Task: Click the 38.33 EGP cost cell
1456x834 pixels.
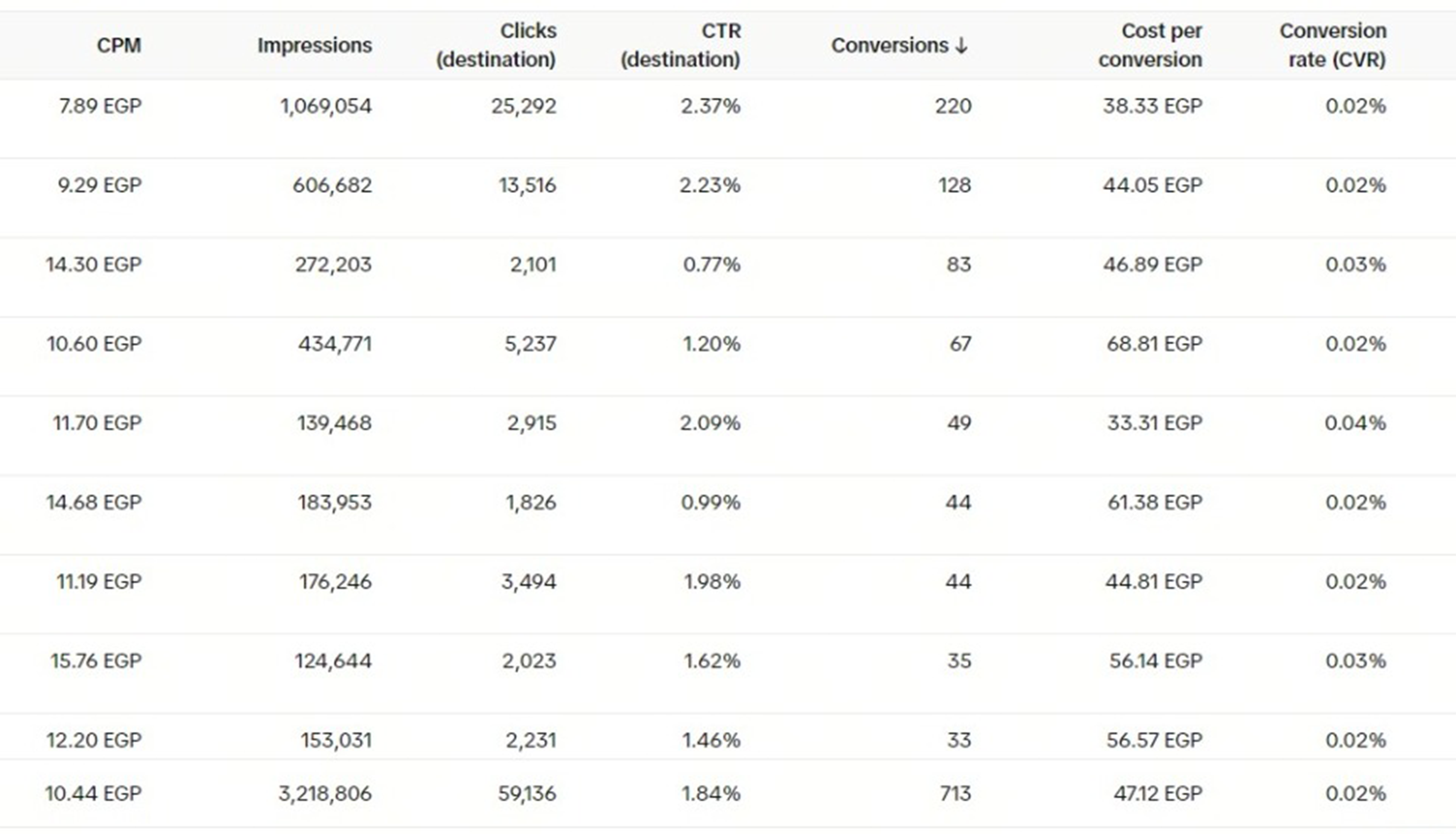Action: [x=1152, y=106]
